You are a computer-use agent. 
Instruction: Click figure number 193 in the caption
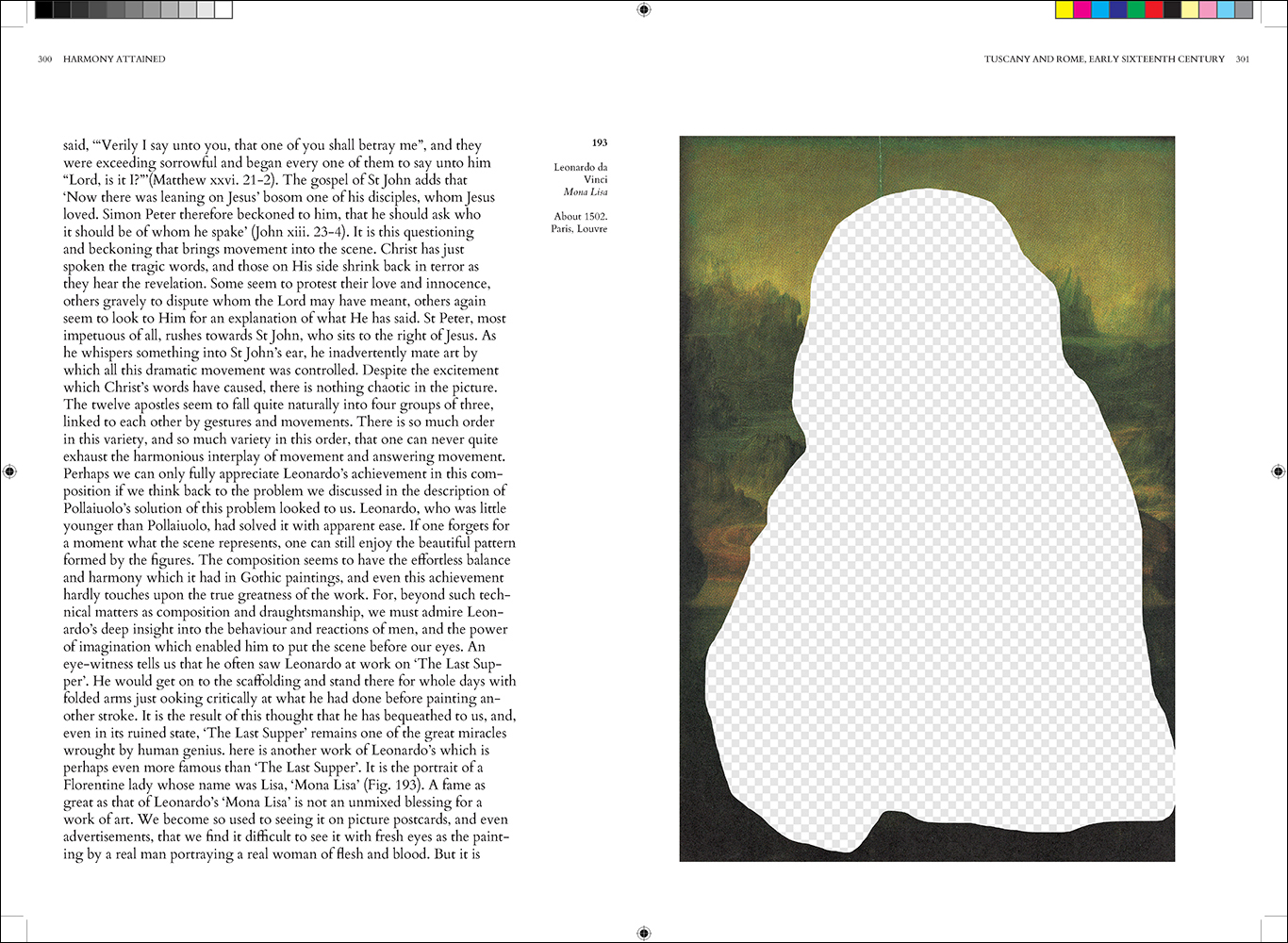click(600, 143)
